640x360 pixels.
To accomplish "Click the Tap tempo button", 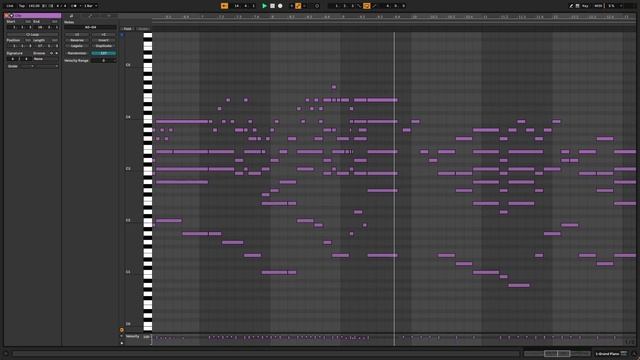I will 22,6.
